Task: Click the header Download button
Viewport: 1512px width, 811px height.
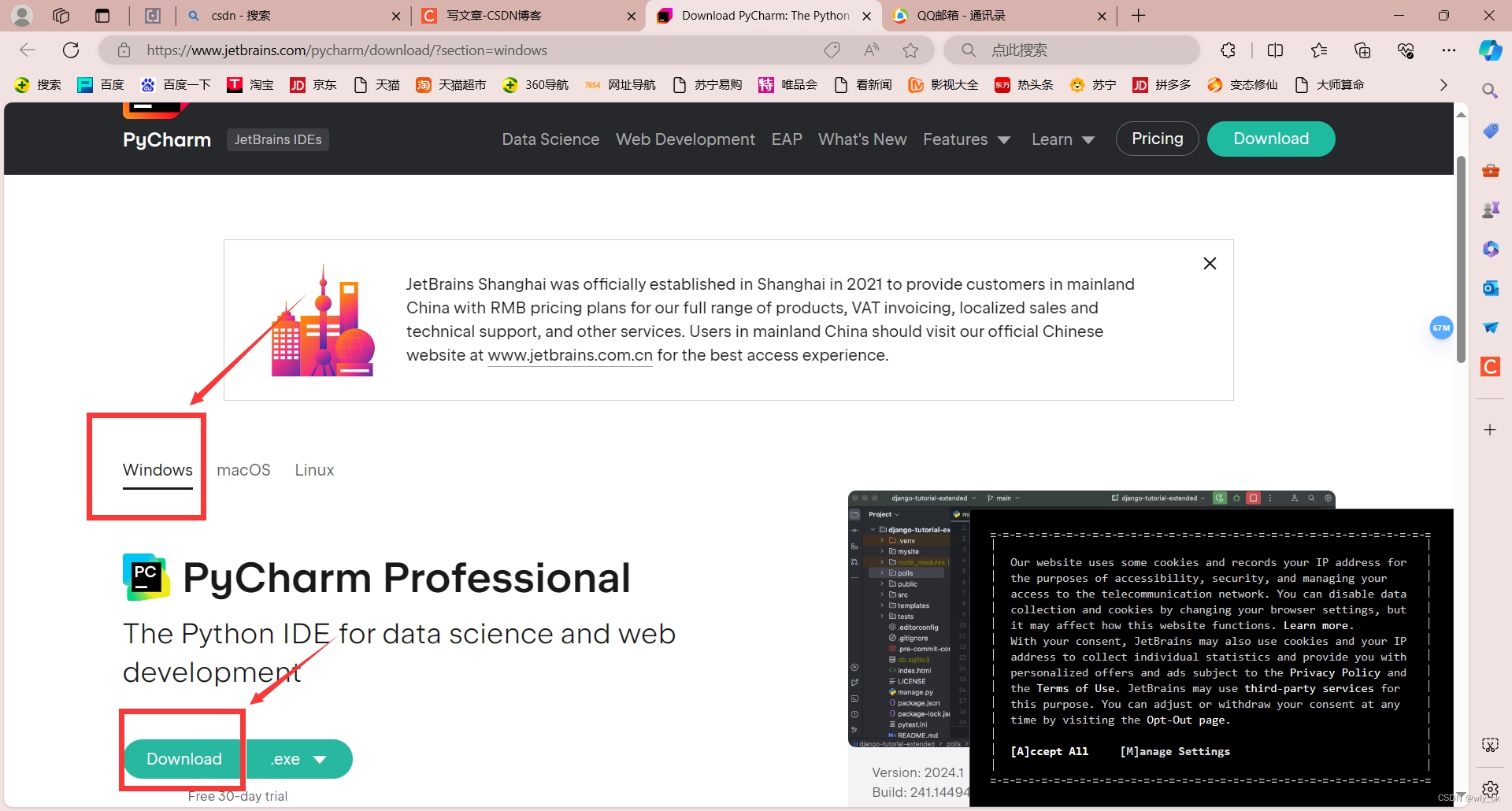Action: [1271, 139]
